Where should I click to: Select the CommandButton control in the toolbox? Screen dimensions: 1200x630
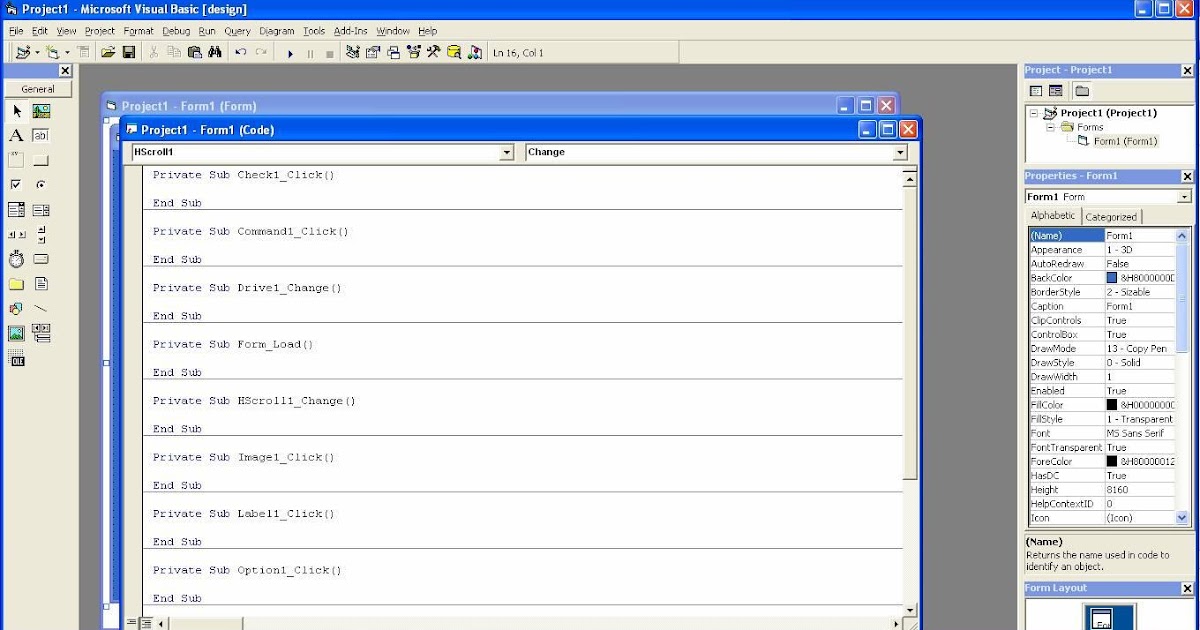pyautogui.click(x=40, y=160)
